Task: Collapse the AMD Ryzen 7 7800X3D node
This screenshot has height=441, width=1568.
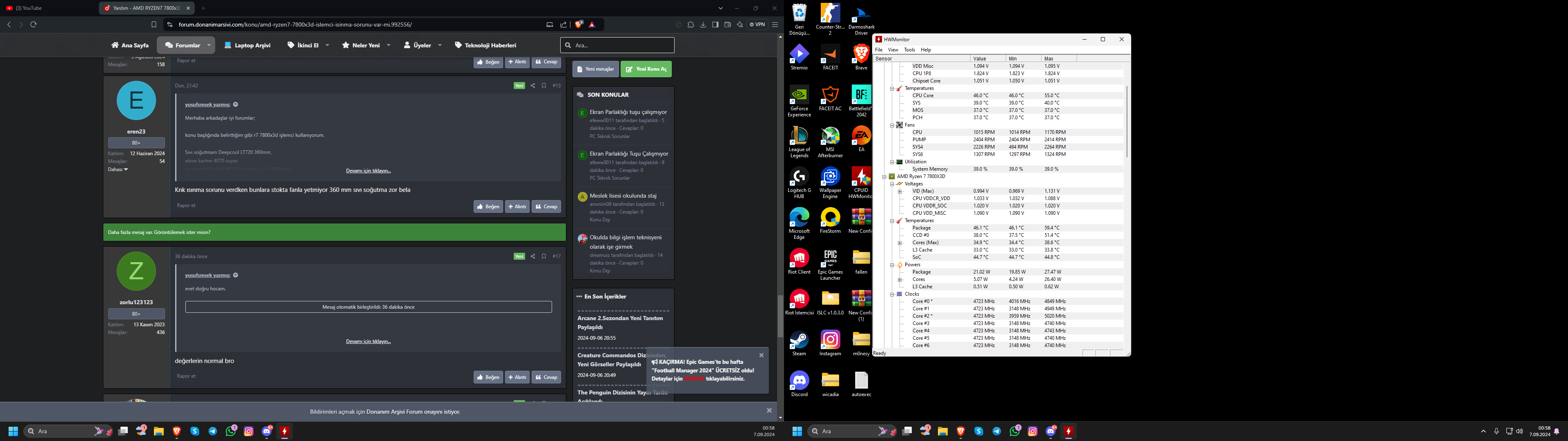Action: 884,177
